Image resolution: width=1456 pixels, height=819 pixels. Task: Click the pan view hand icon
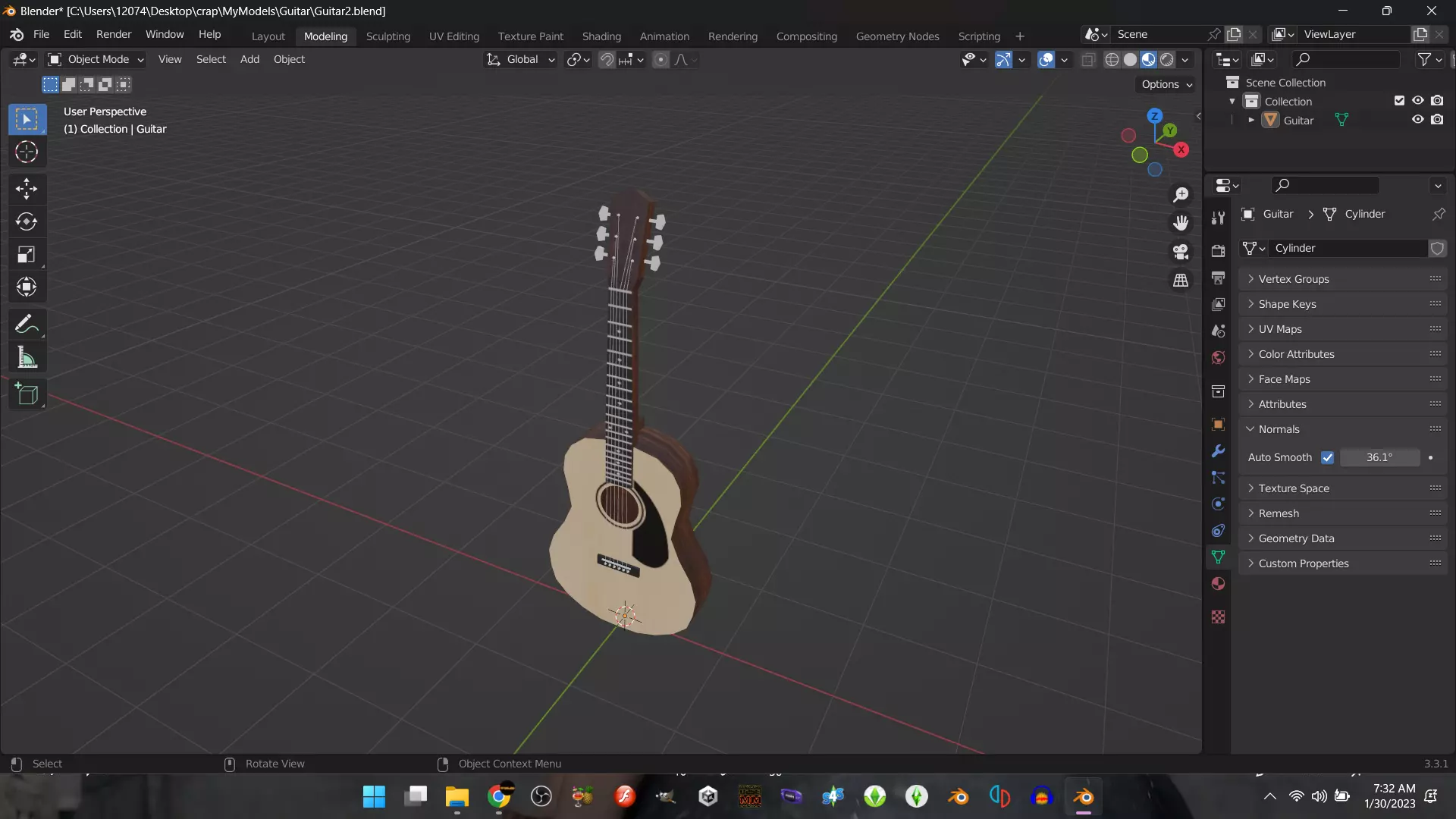tap(1181, 223)
